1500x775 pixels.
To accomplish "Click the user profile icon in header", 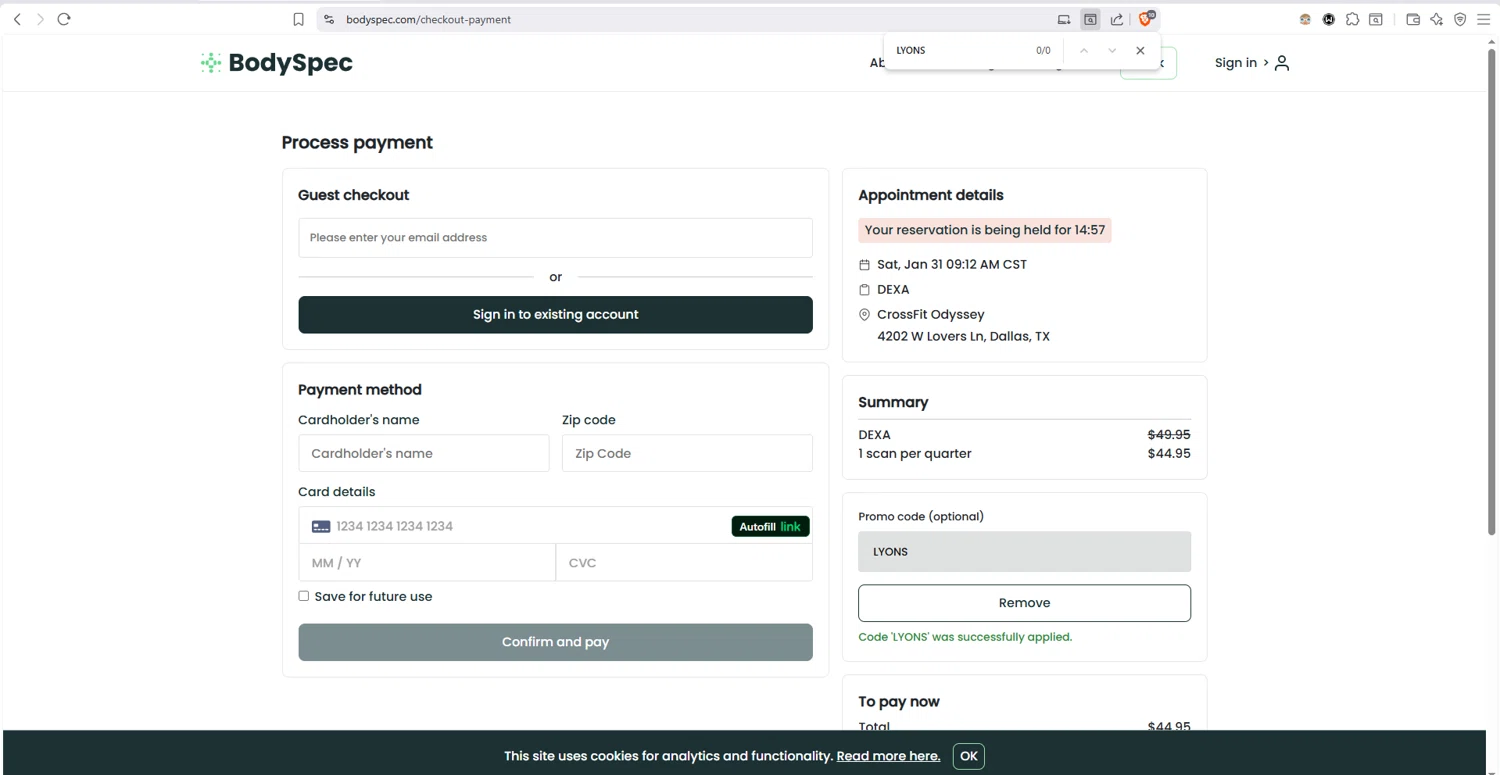I will click(1282, 63).
